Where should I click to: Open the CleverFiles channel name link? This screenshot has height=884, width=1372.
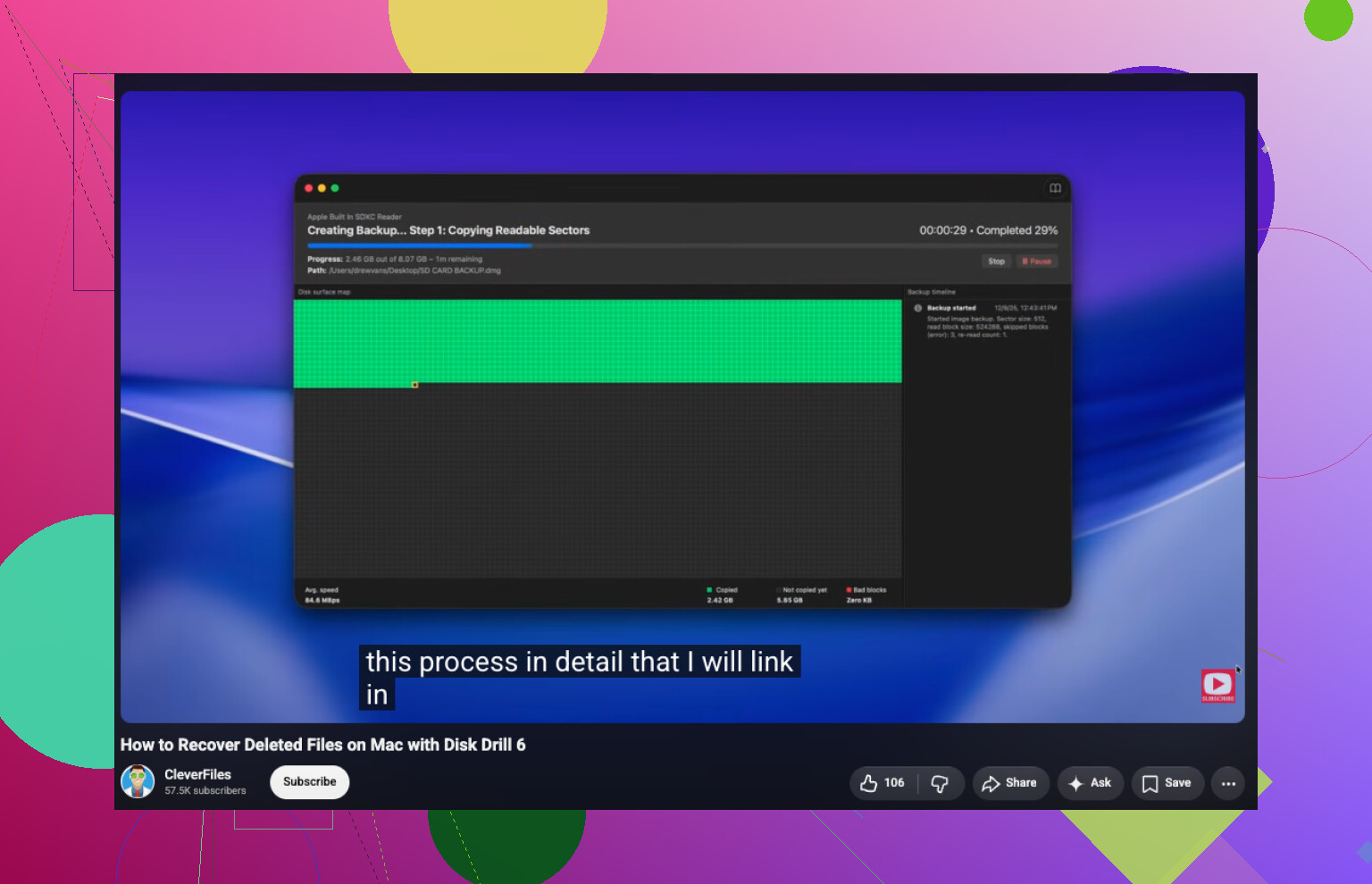tap(197, 774)
